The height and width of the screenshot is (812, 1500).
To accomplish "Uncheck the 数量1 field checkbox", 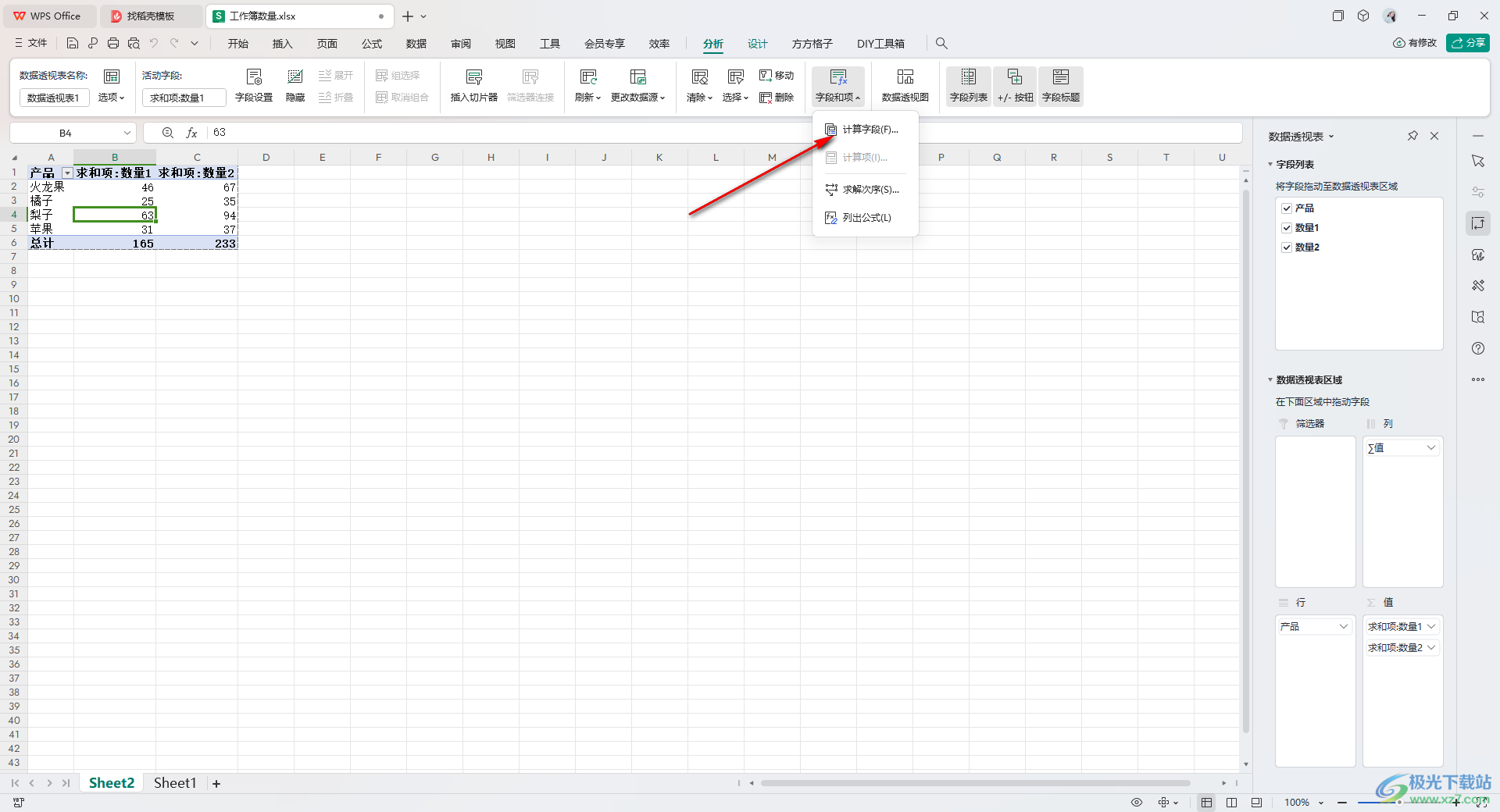I will click(x=1287, y=228).
